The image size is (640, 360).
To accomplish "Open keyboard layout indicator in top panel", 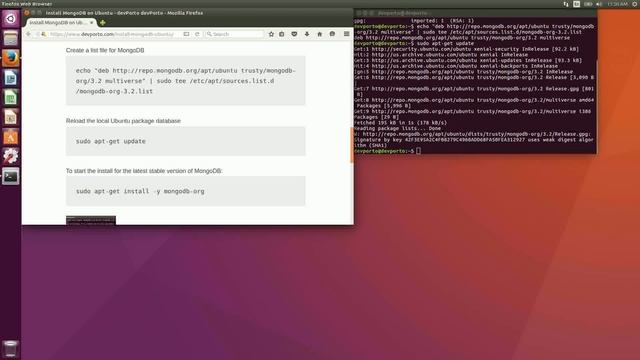I will (576, 4).
